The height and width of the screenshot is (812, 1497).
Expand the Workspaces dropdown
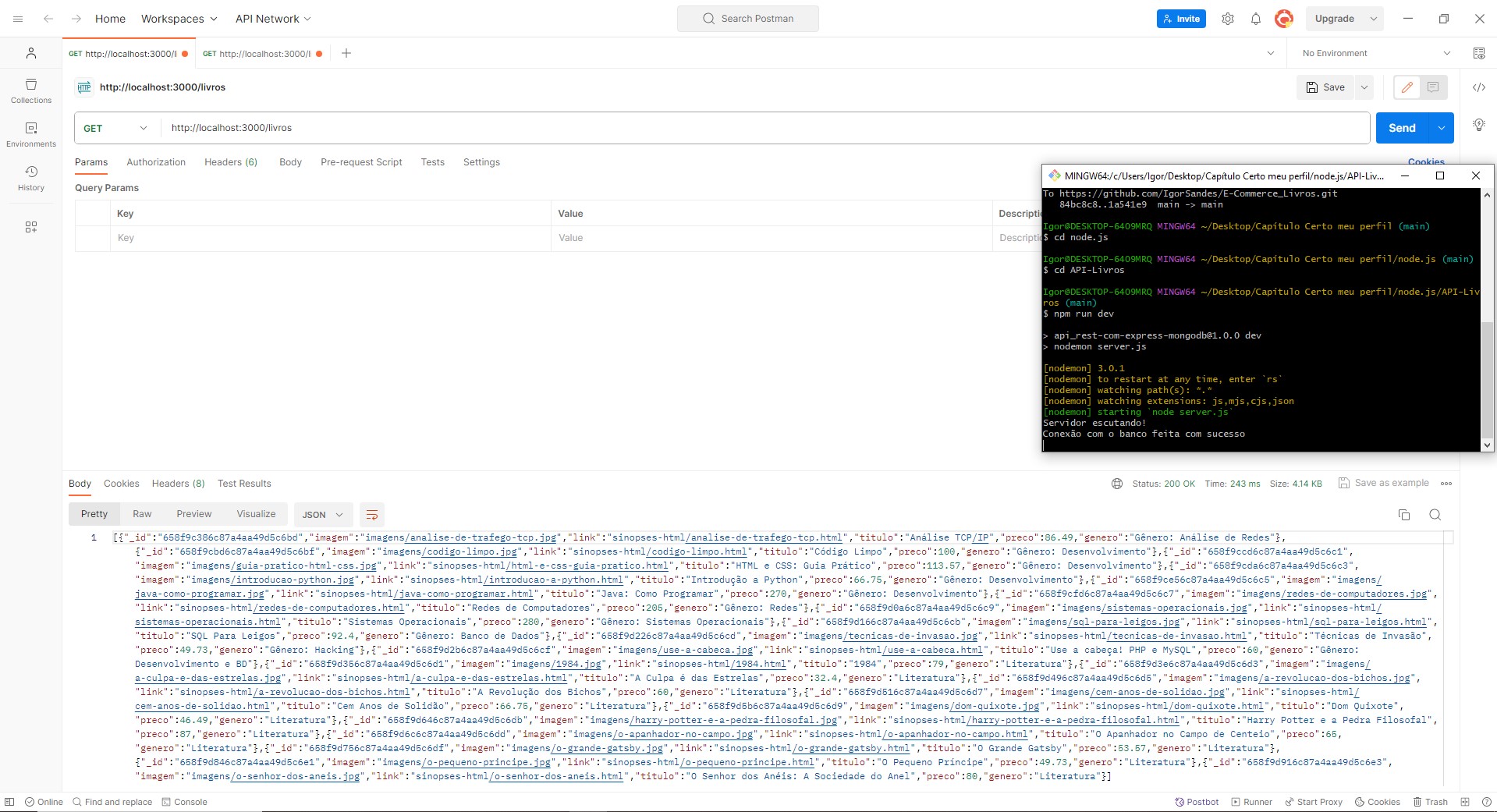pos(179,19)
